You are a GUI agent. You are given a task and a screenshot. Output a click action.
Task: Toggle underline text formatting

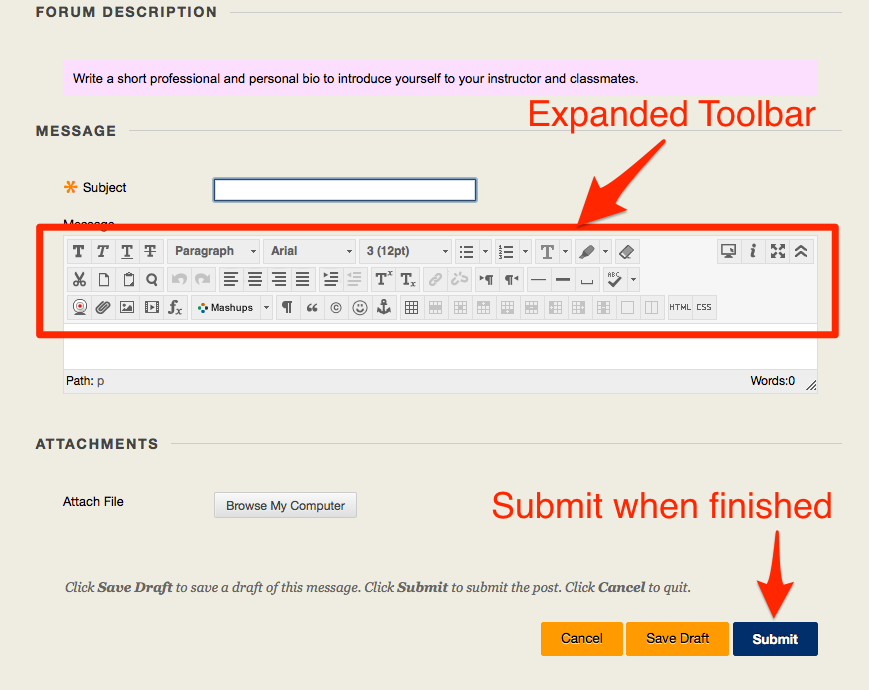[x=126, y=252]
